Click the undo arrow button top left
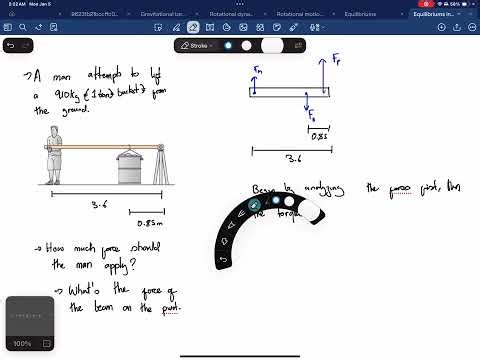480x360 pixels. pos(11,46)
